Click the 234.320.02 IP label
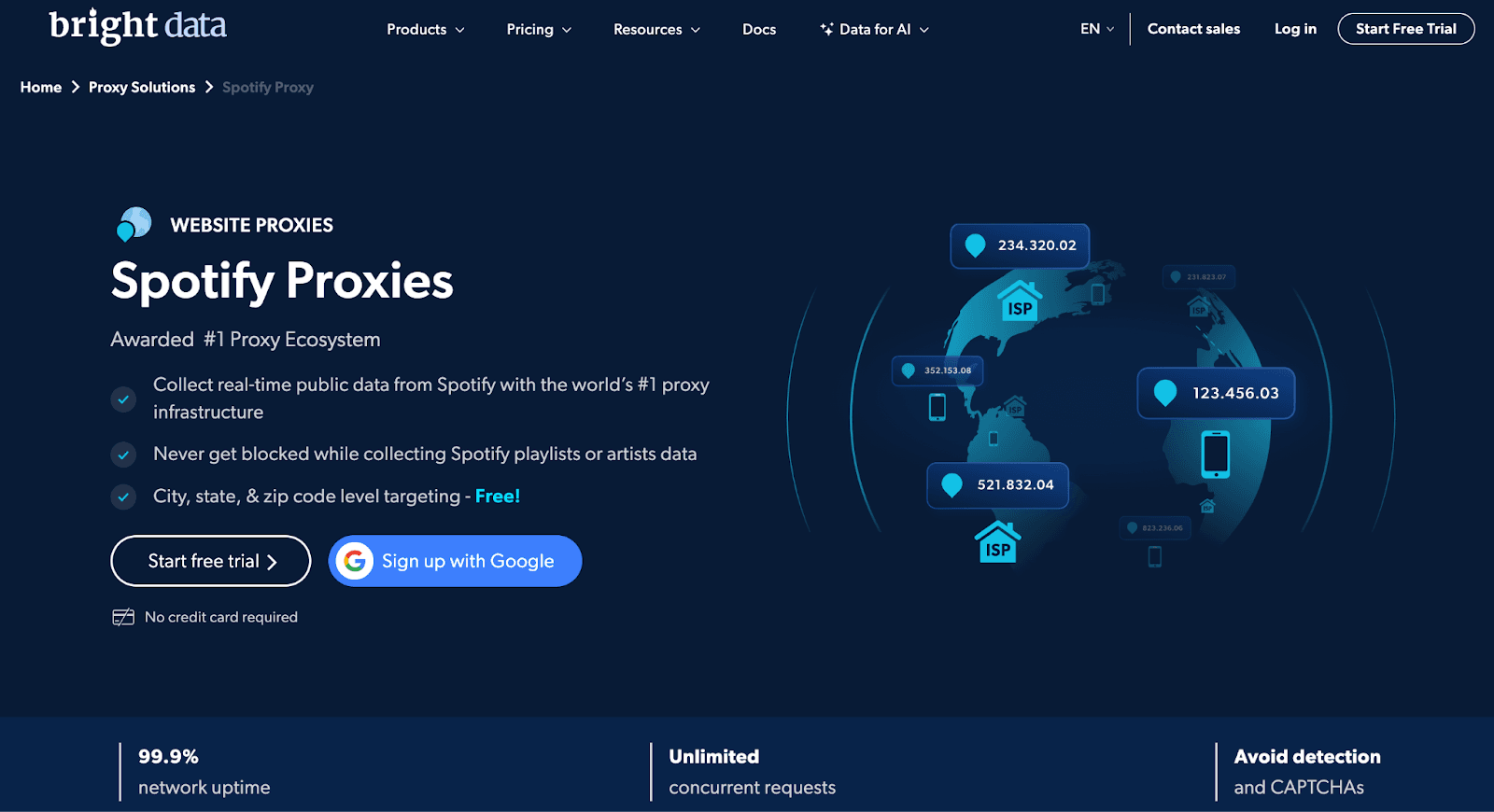Viewport: 1494px width, 812px height. [x=1020, y=245]
